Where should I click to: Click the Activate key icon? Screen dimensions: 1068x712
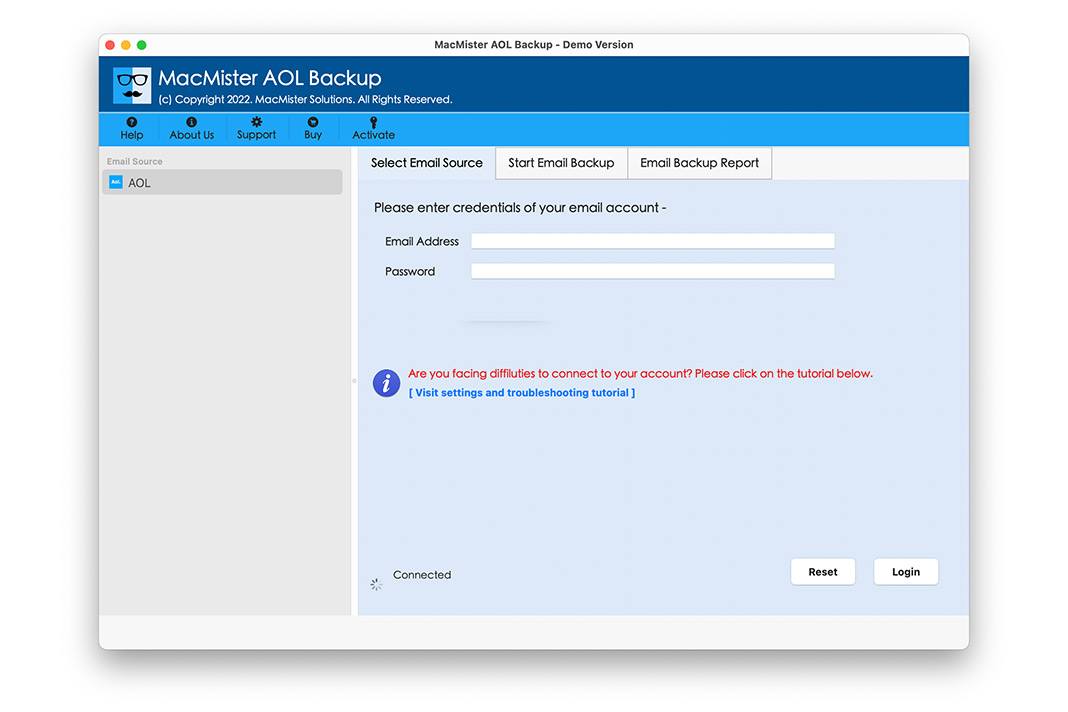tap(373, 122)
